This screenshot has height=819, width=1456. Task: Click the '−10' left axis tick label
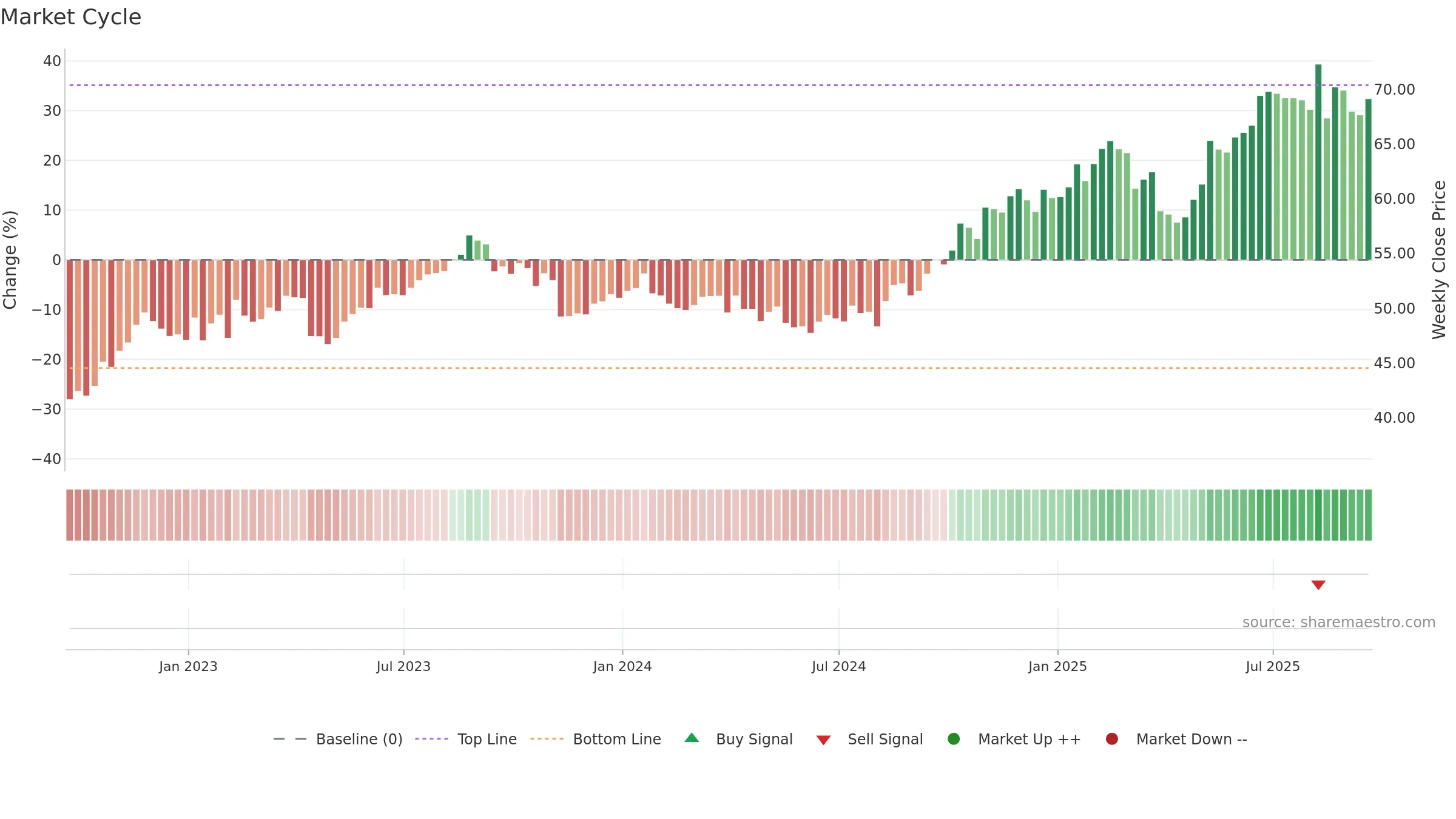point(47,310)
